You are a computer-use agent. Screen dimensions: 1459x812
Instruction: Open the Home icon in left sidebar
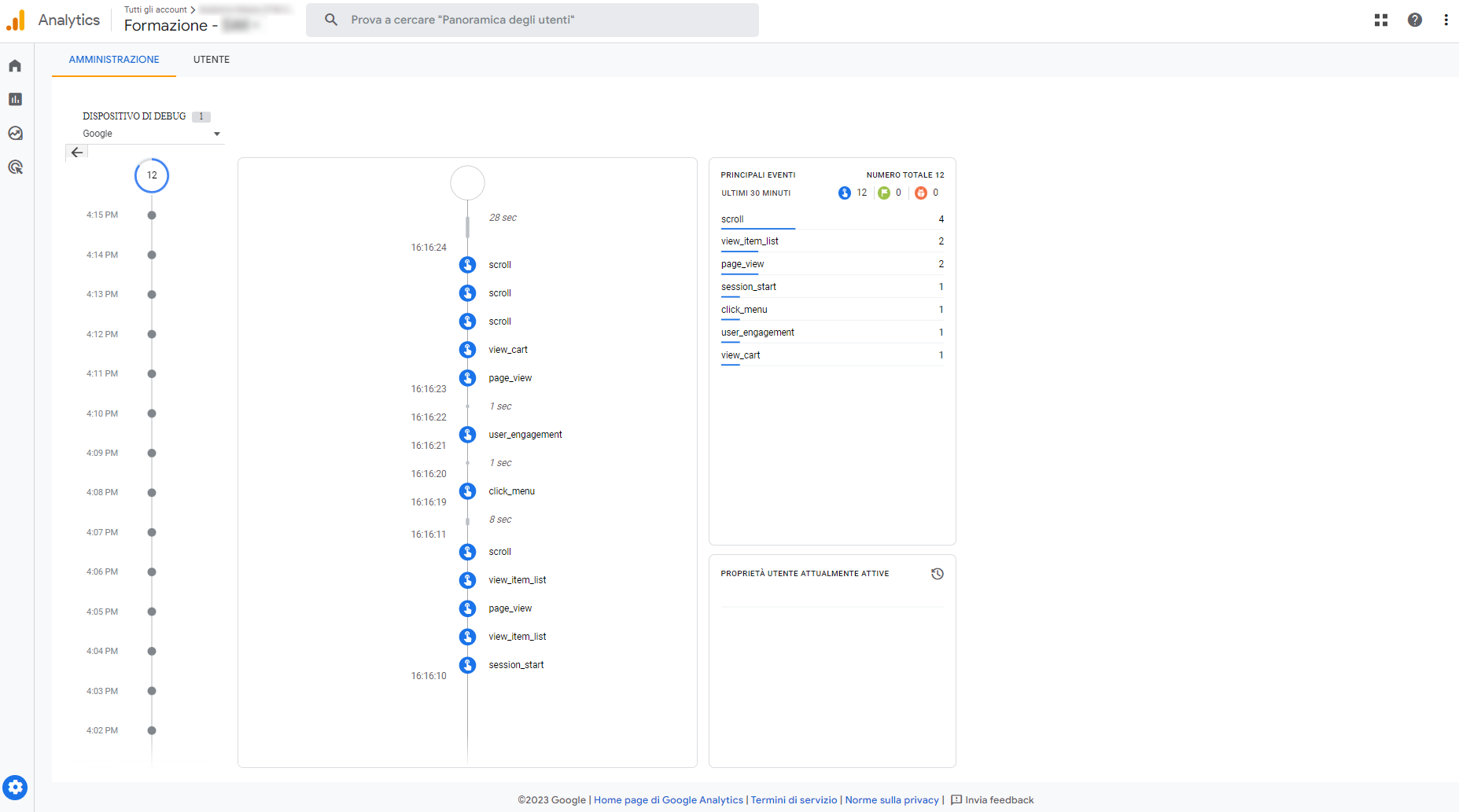[x=15, y=65]
